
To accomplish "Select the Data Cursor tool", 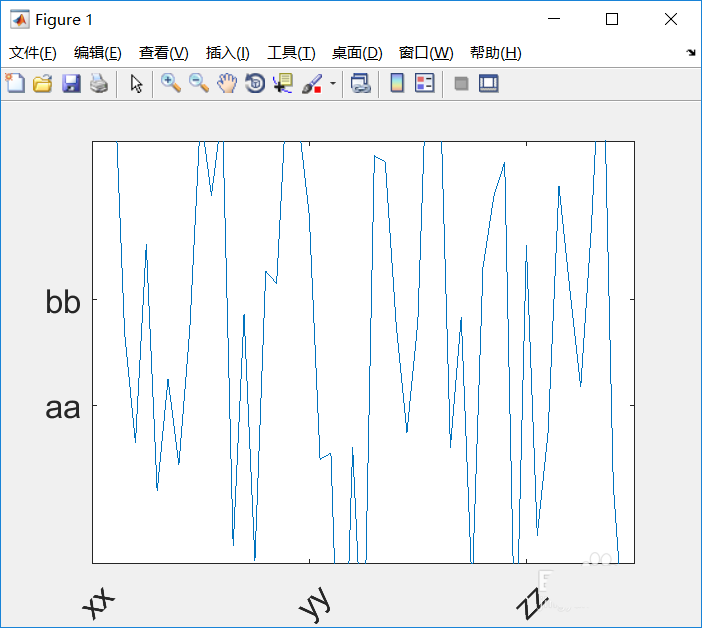I will coord(283,84).
